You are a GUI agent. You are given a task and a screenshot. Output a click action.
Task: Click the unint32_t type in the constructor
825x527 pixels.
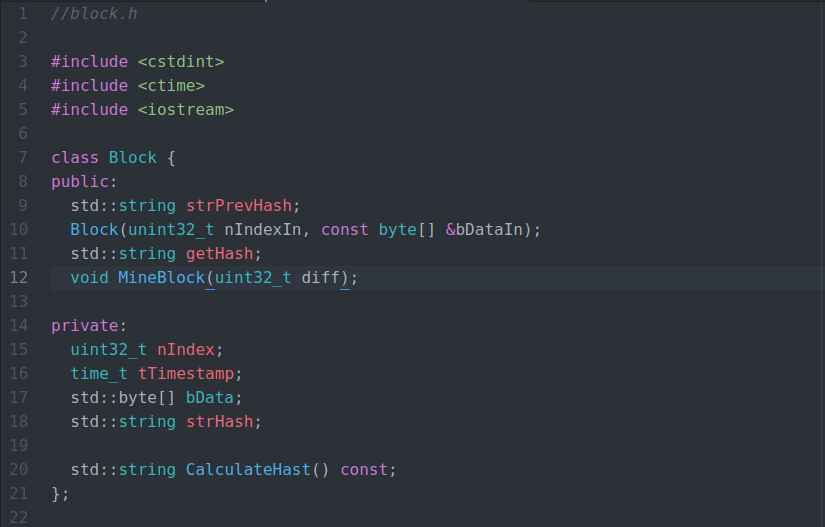pos(171,229)
